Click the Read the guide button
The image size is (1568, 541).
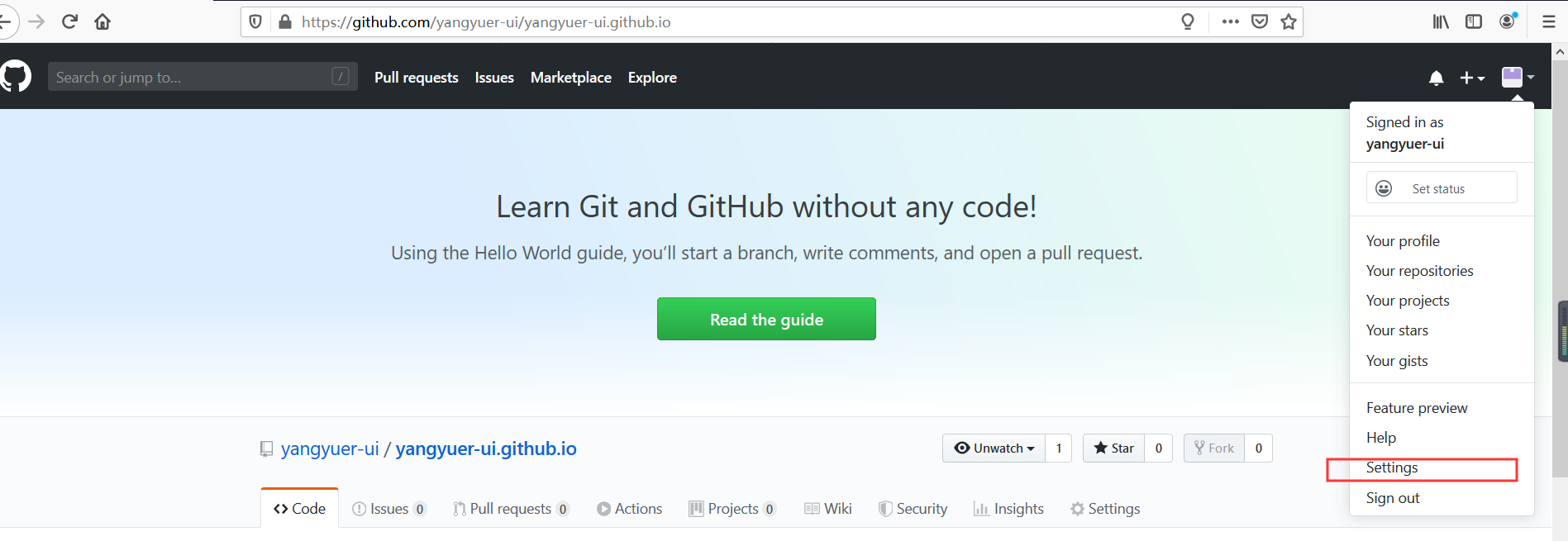click(x=766, y=319)
